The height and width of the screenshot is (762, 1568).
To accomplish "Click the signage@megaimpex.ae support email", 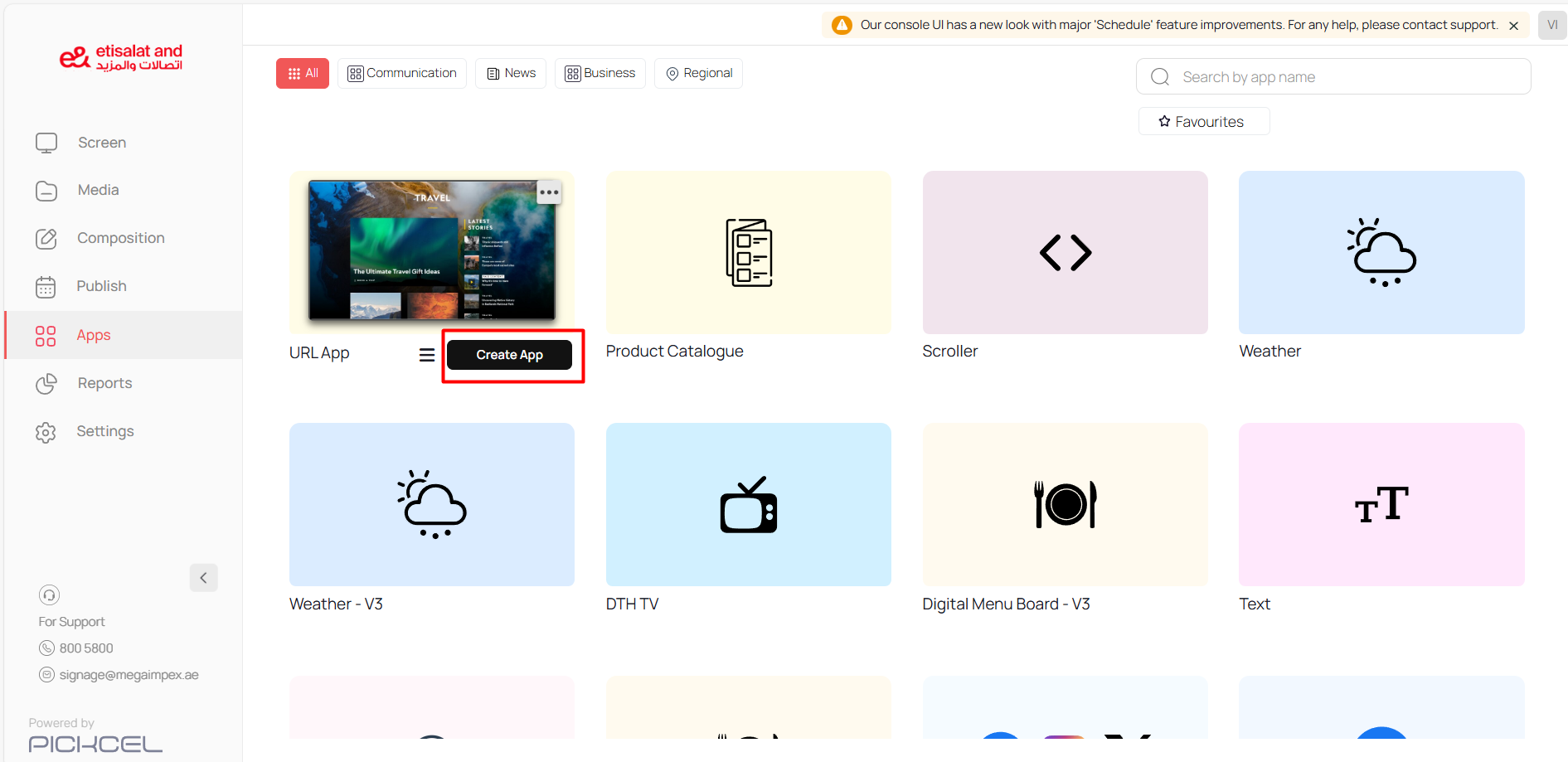I will [x=129, y=675].
